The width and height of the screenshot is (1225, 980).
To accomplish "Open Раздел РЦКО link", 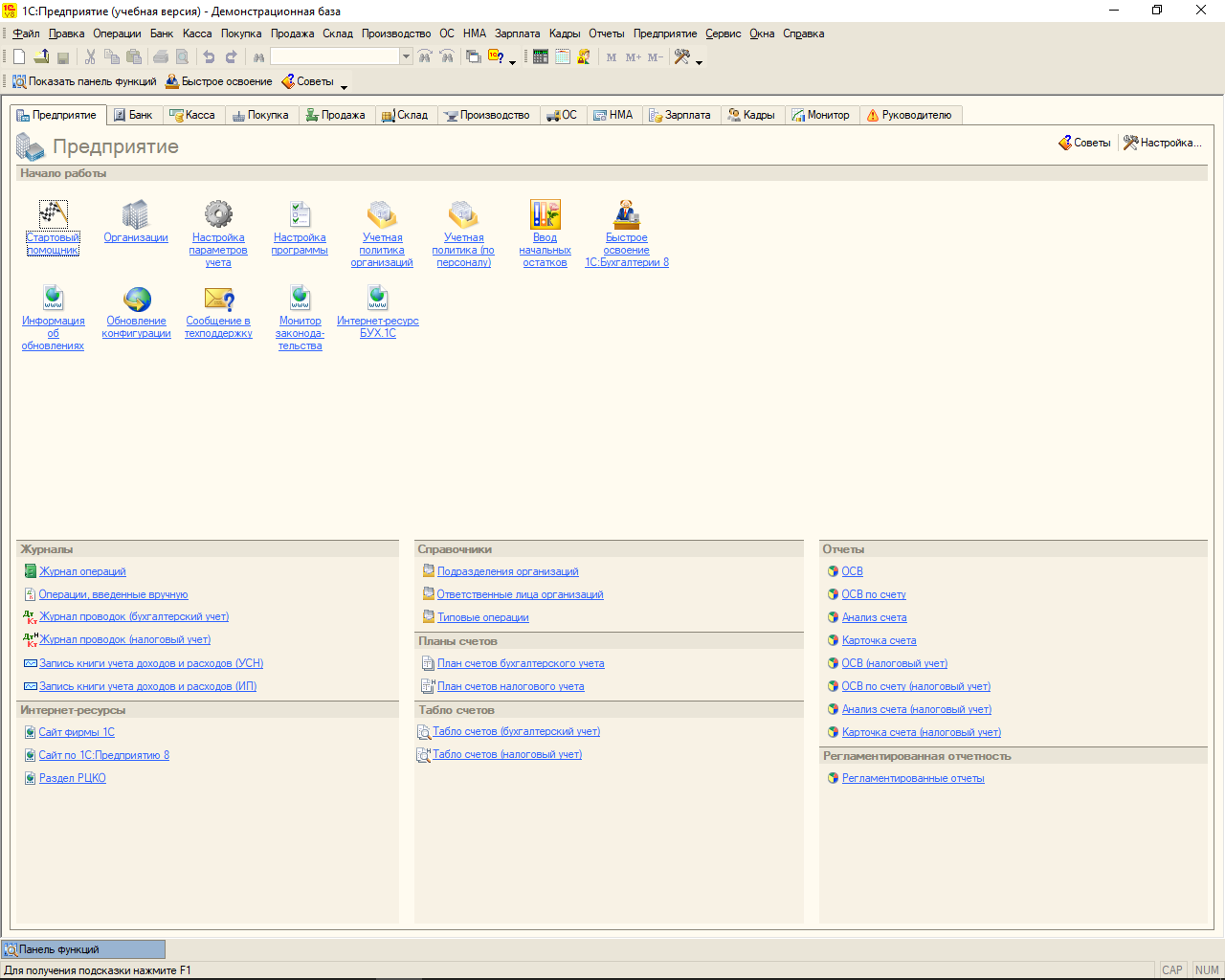I will [x=73, y=778].
